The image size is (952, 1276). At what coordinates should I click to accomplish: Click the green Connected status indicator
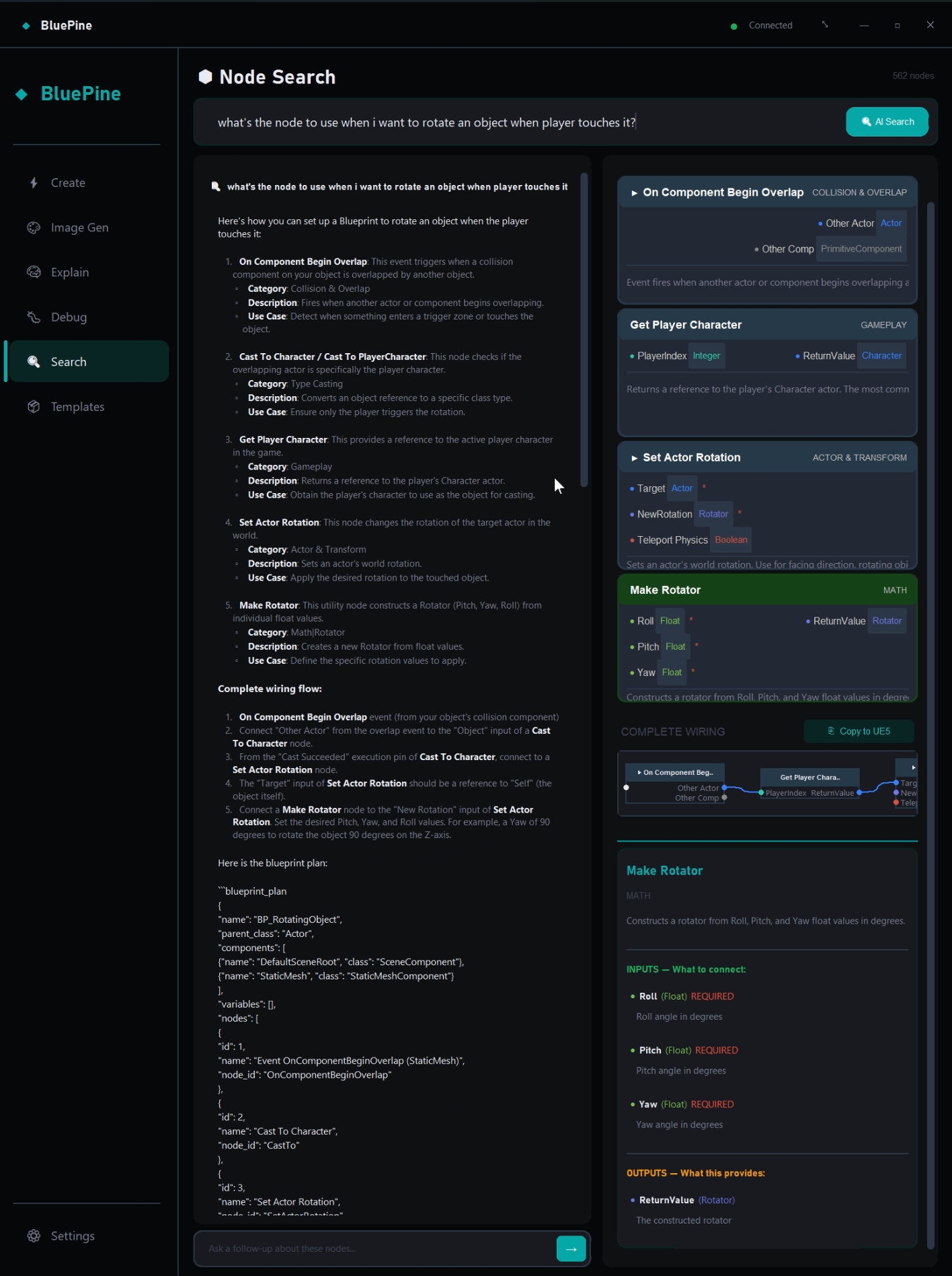click(x=734, y=26)
